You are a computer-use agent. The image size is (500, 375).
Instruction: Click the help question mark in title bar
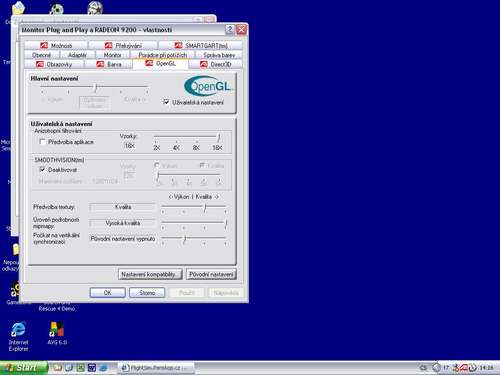[x=230, y=30]
